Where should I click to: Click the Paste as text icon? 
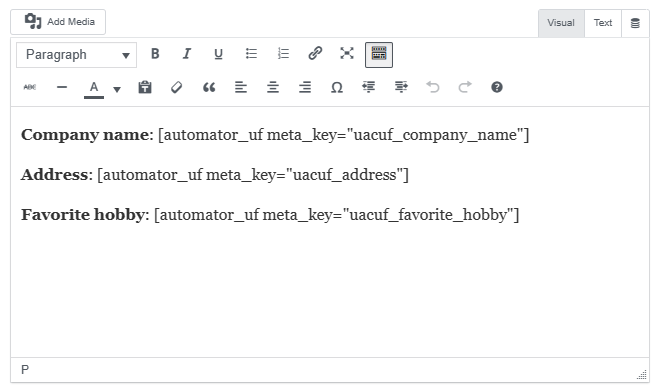[x=145, y=87]
